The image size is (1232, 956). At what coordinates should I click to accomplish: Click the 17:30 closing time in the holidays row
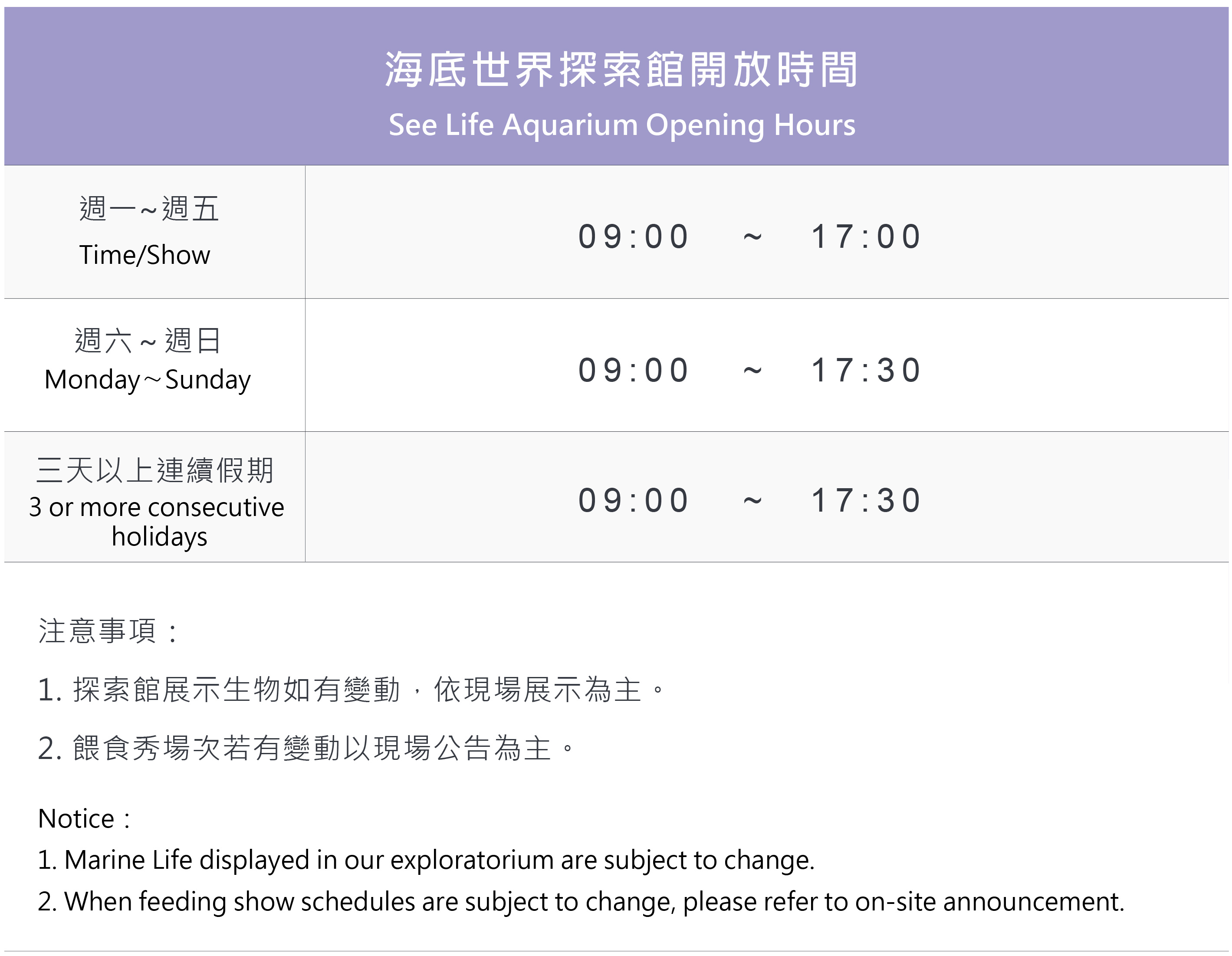867,500
